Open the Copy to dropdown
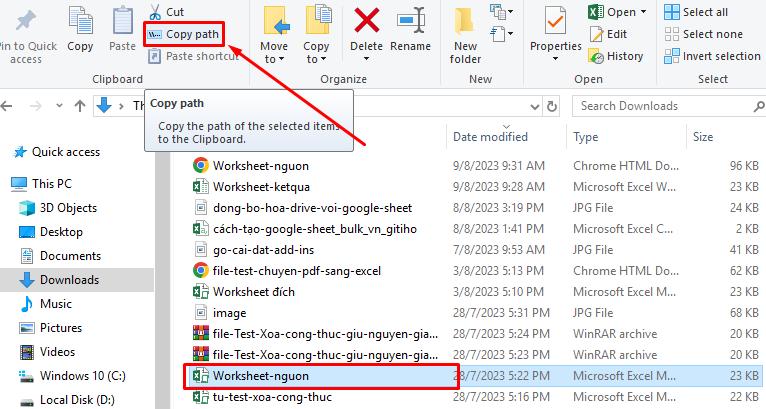766x409 pixels. pos(316,34)
